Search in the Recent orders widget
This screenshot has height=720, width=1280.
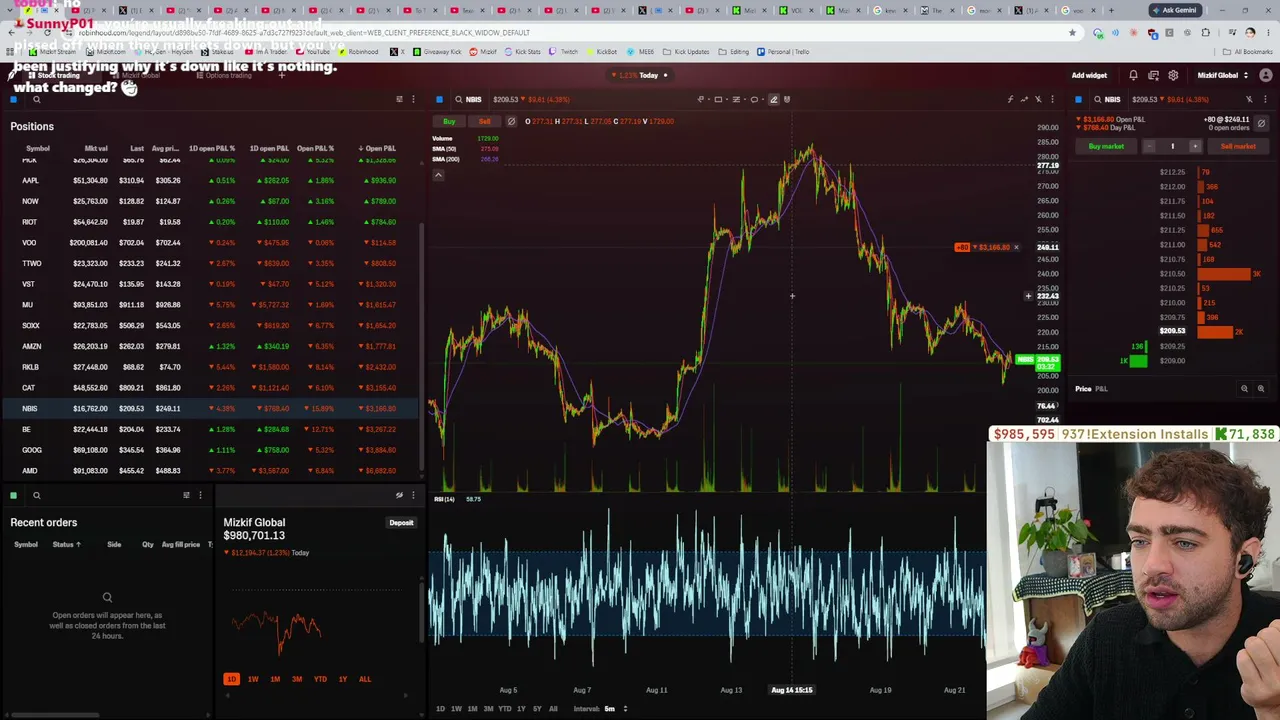pyautogui.click(x=36, y=495)
